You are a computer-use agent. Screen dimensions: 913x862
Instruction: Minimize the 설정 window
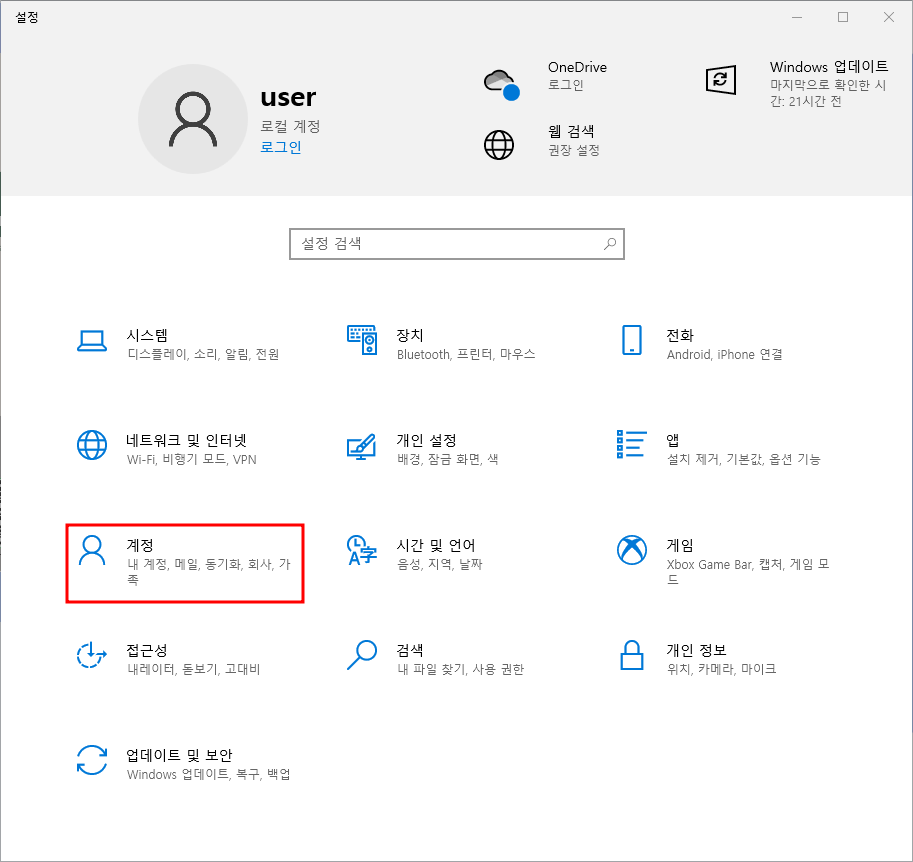coord(797,17)
